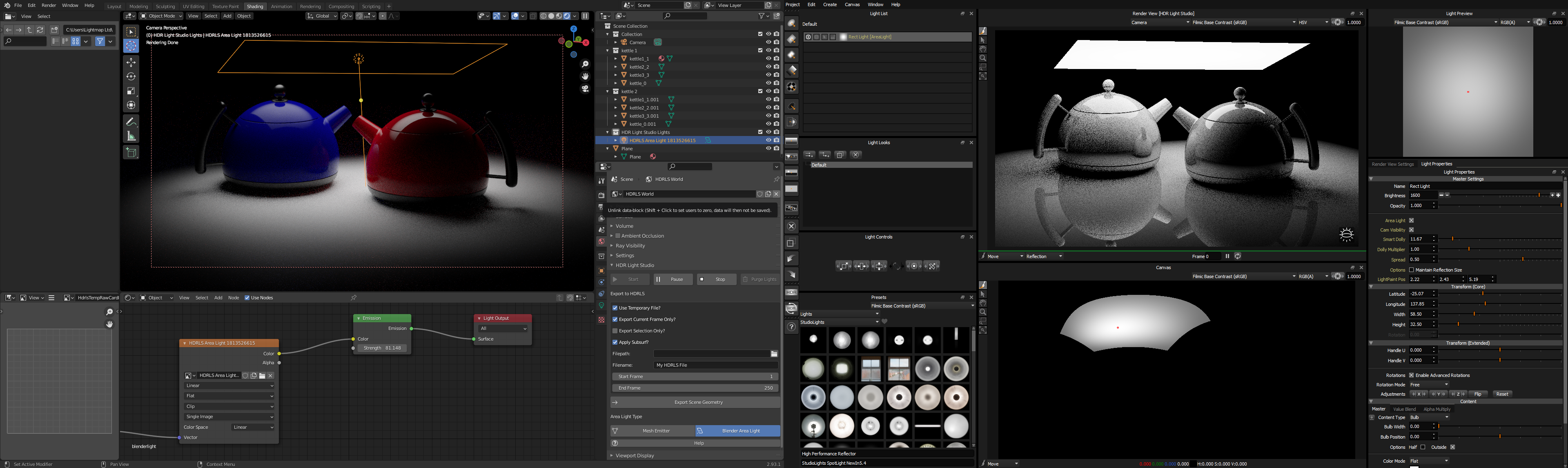
Task: Click the file browser refresh icon
Action: click(x=40, y=30)
